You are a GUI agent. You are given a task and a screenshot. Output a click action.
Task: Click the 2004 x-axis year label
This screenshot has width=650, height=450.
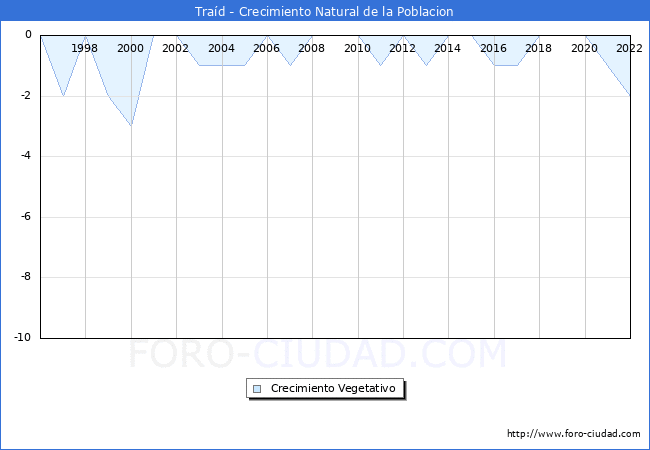pyautogui.click(x=221, y=48)
